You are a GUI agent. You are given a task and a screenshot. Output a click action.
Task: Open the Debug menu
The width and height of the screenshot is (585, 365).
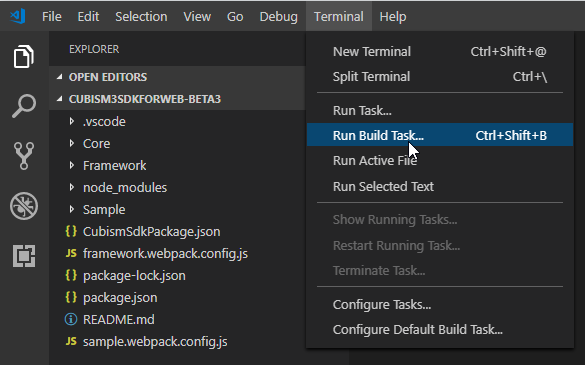pos(278,16)
